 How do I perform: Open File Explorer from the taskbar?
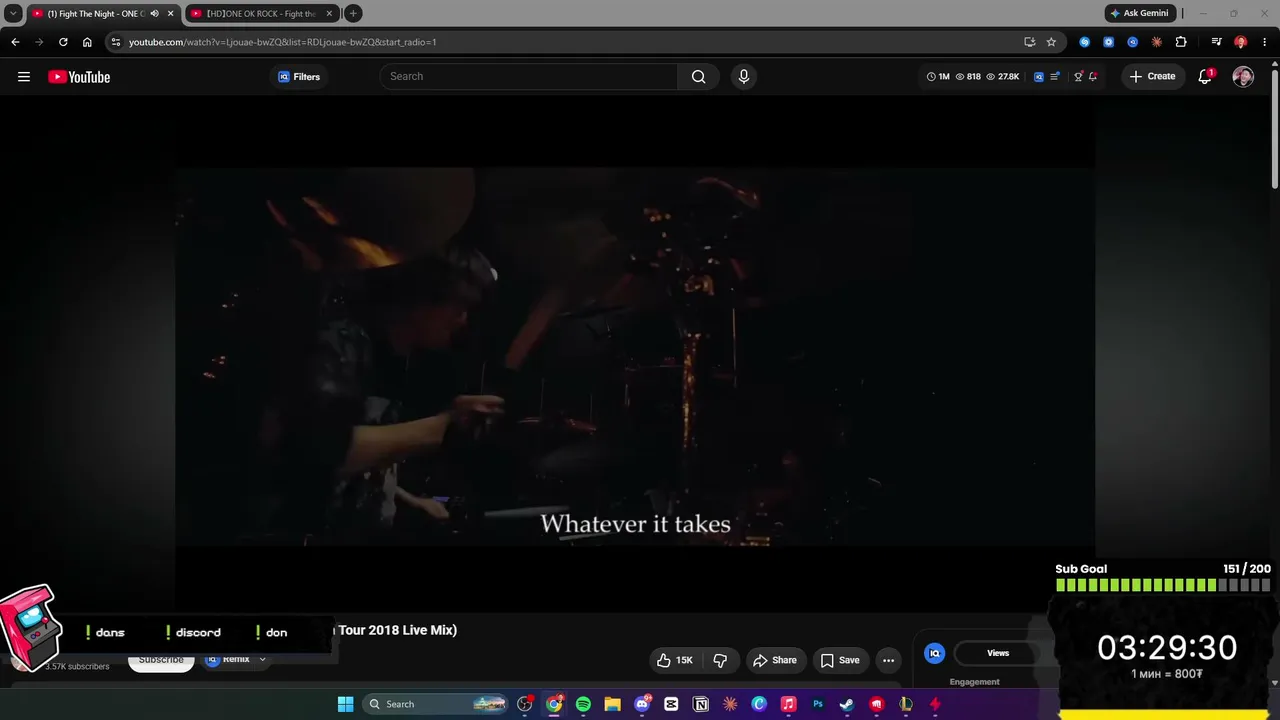click(x=612, y=704)
